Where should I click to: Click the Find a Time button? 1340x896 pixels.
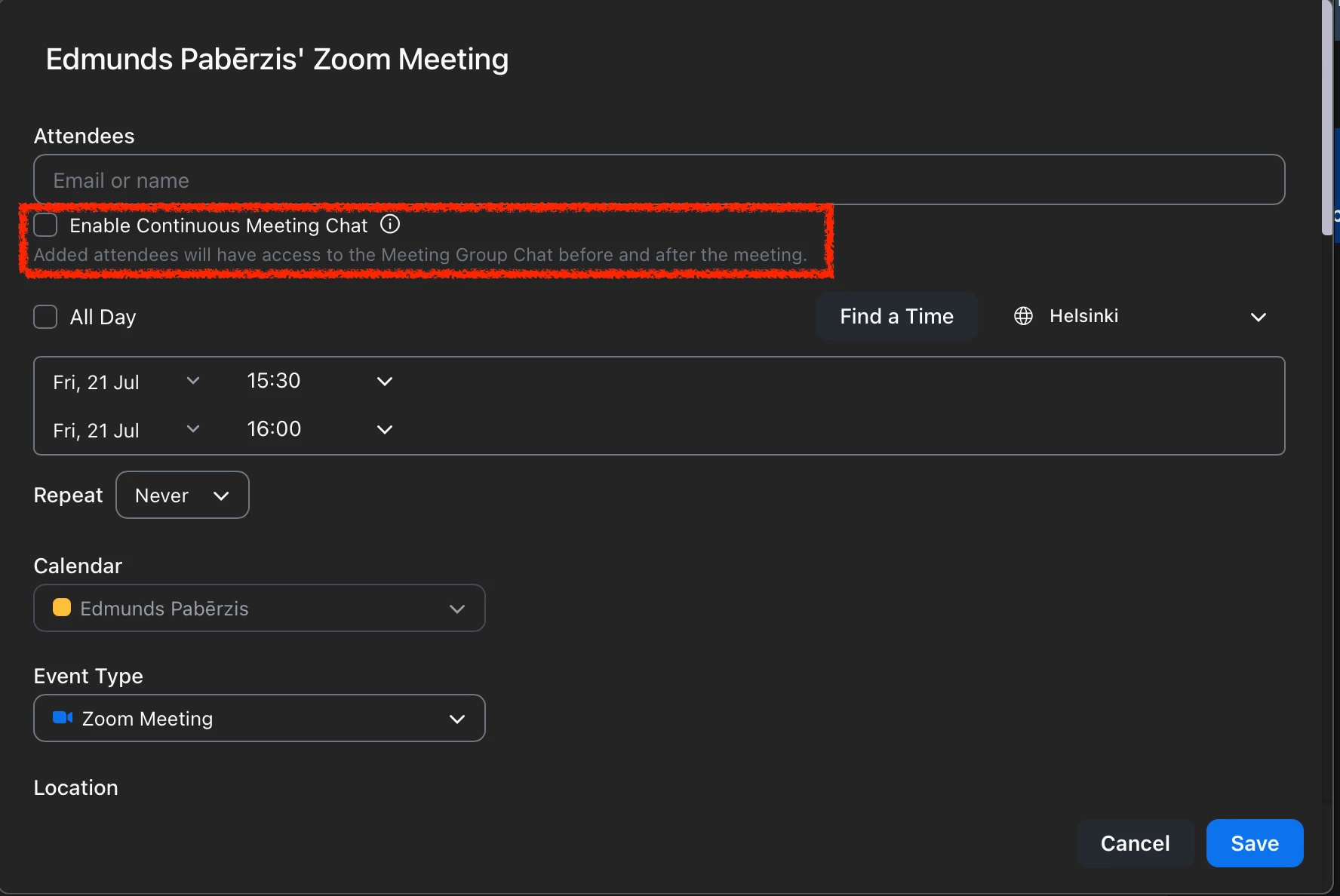(x=897, y=316)
